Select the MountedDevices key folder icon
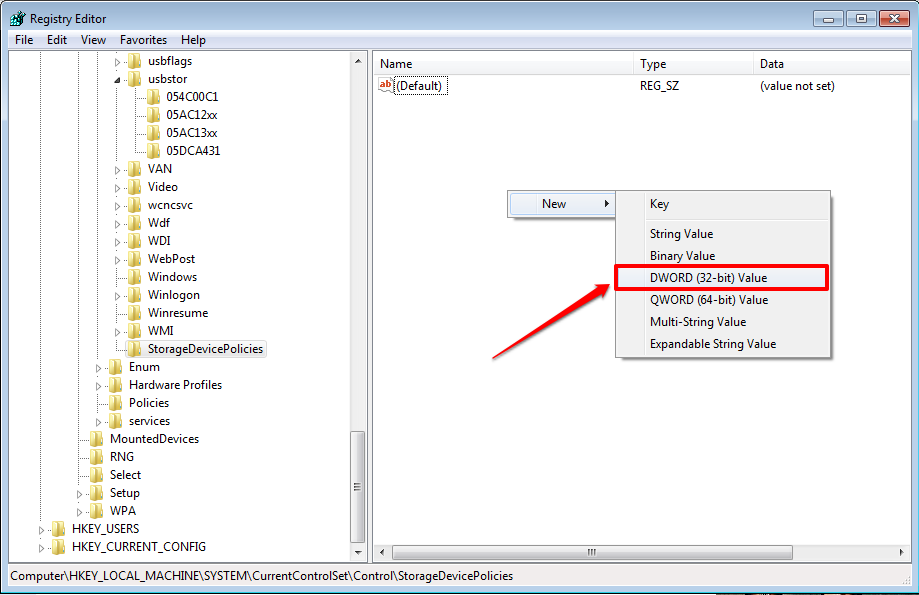 pos(96,438)
